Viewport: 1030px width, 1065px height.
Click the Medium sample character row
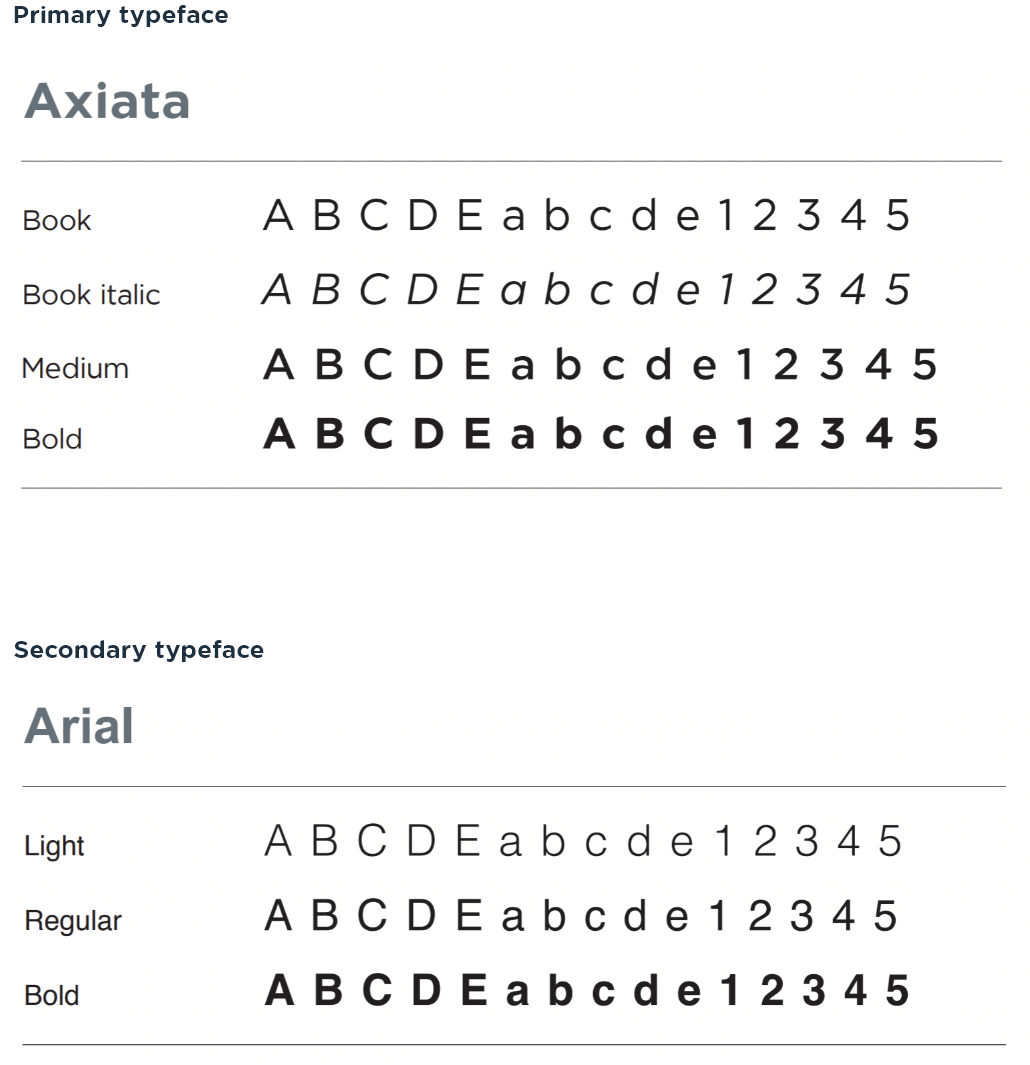pos(600,365)
